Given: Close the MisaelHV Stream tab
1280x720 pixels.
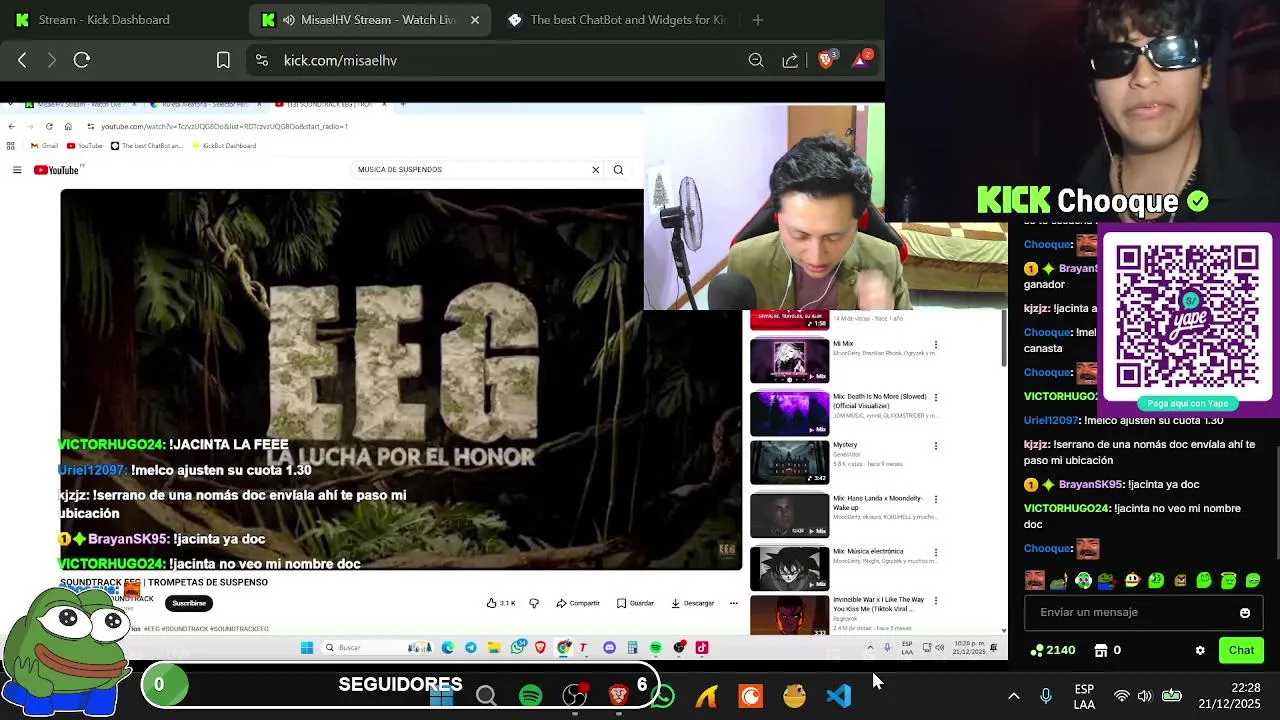Looking at the screenshot, I should tap(475, 19).
